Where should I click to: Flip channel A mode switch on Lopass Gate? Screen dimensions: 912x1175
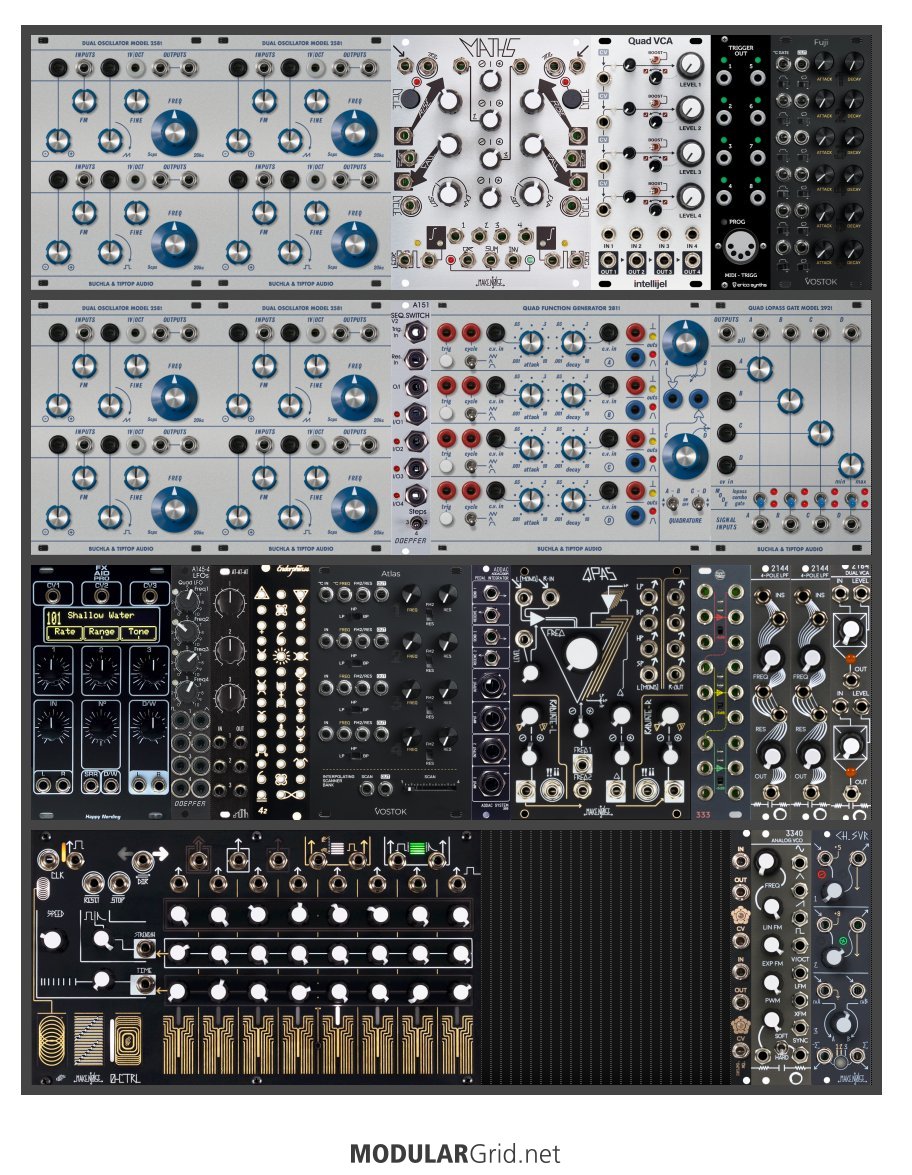760,499
